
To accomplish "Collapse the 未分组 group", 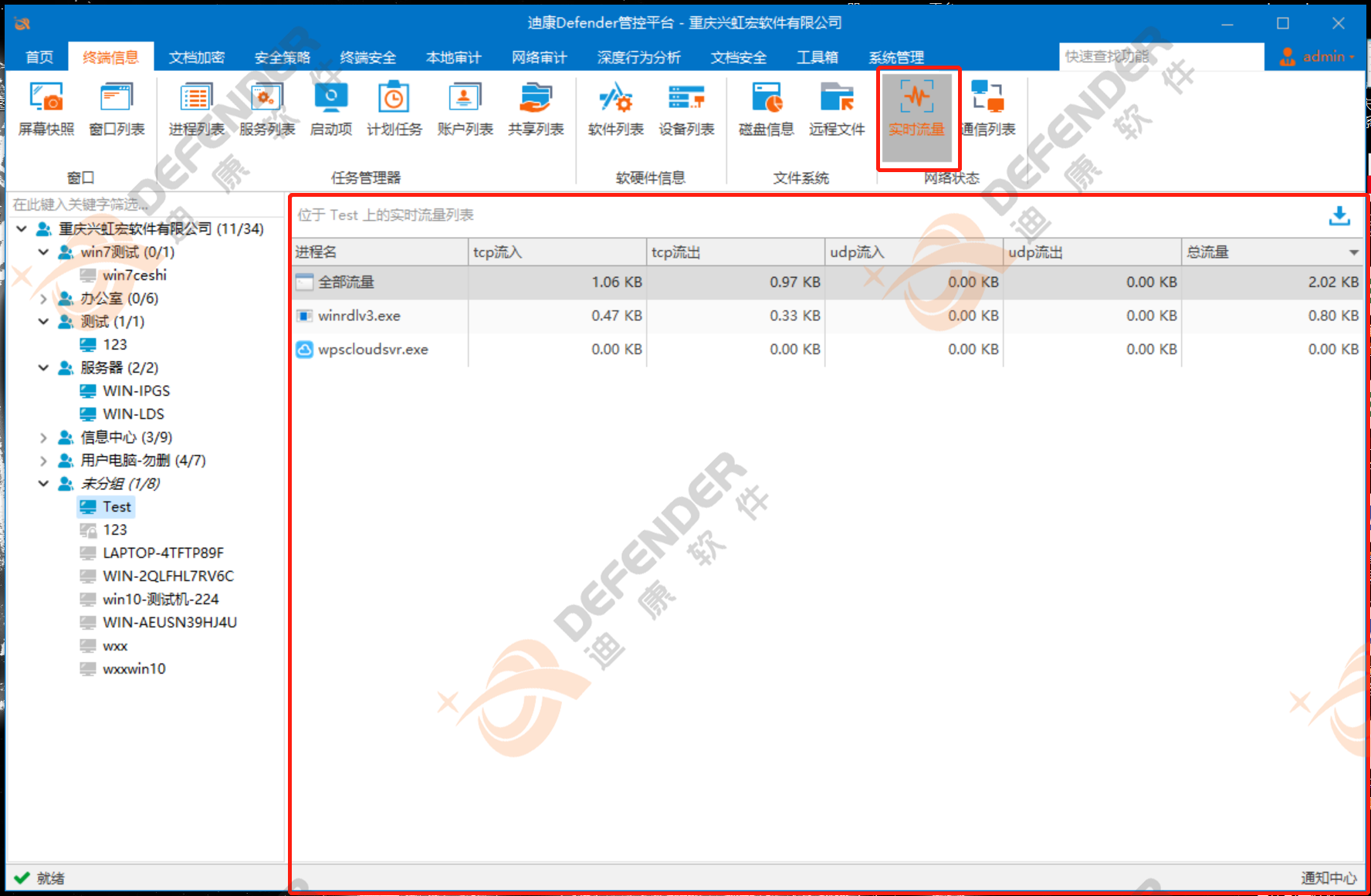I will click(x=43, y=484).
